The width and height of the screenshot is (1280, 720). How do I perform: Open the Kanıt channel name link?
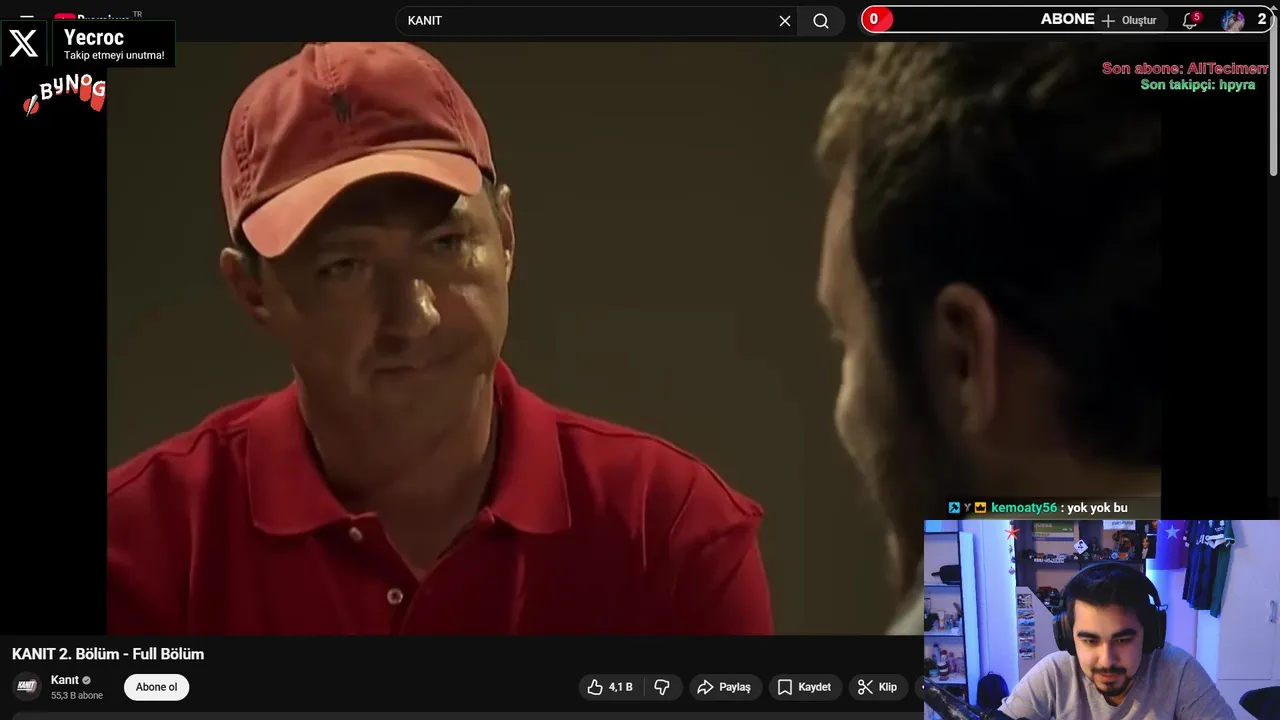[65, 680]
